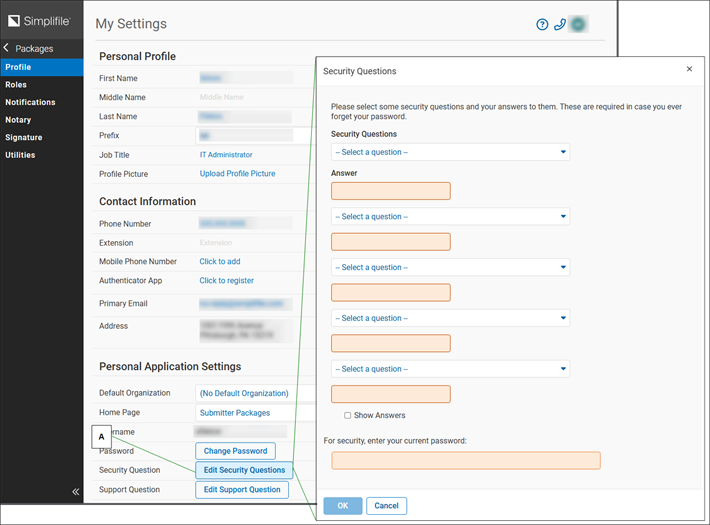Click the help question mark icon
Screen dimensions: 710x525
point(543,25)
